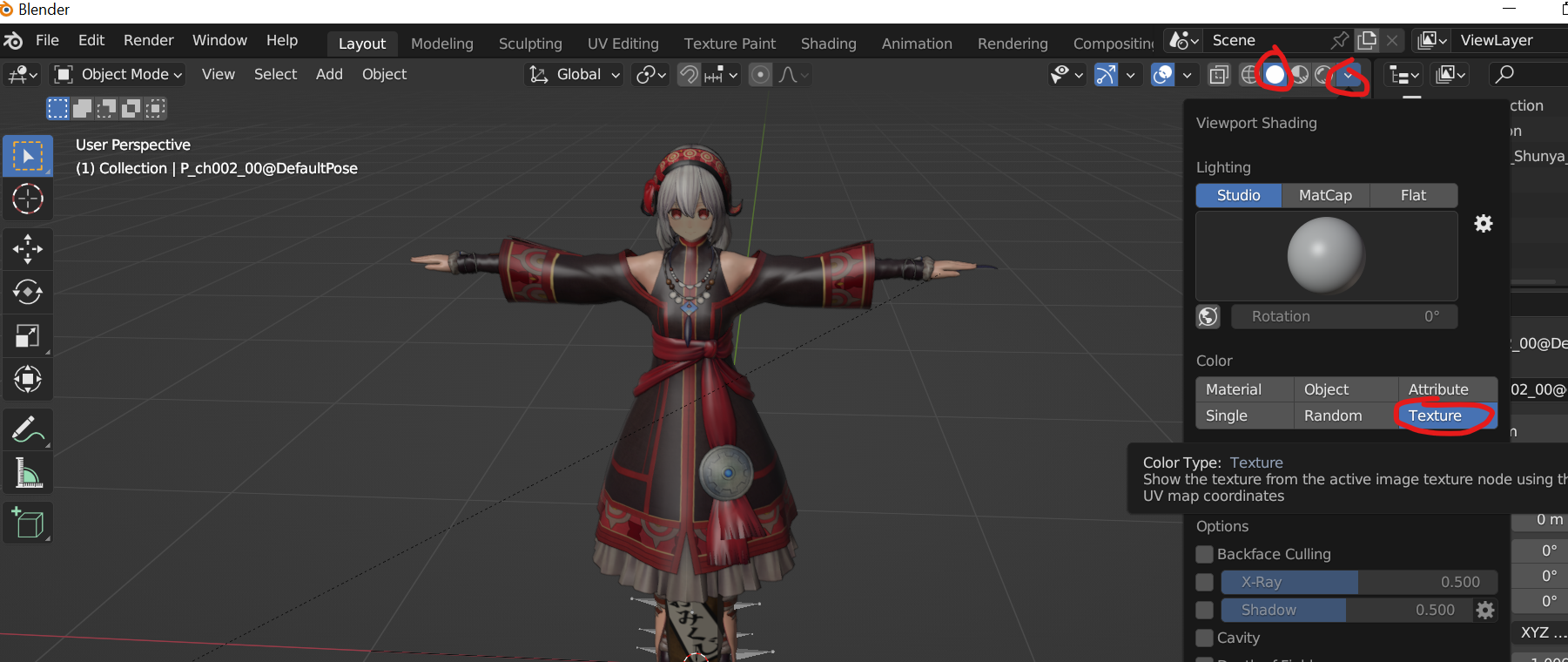Select the Move tool

(28, 249)
